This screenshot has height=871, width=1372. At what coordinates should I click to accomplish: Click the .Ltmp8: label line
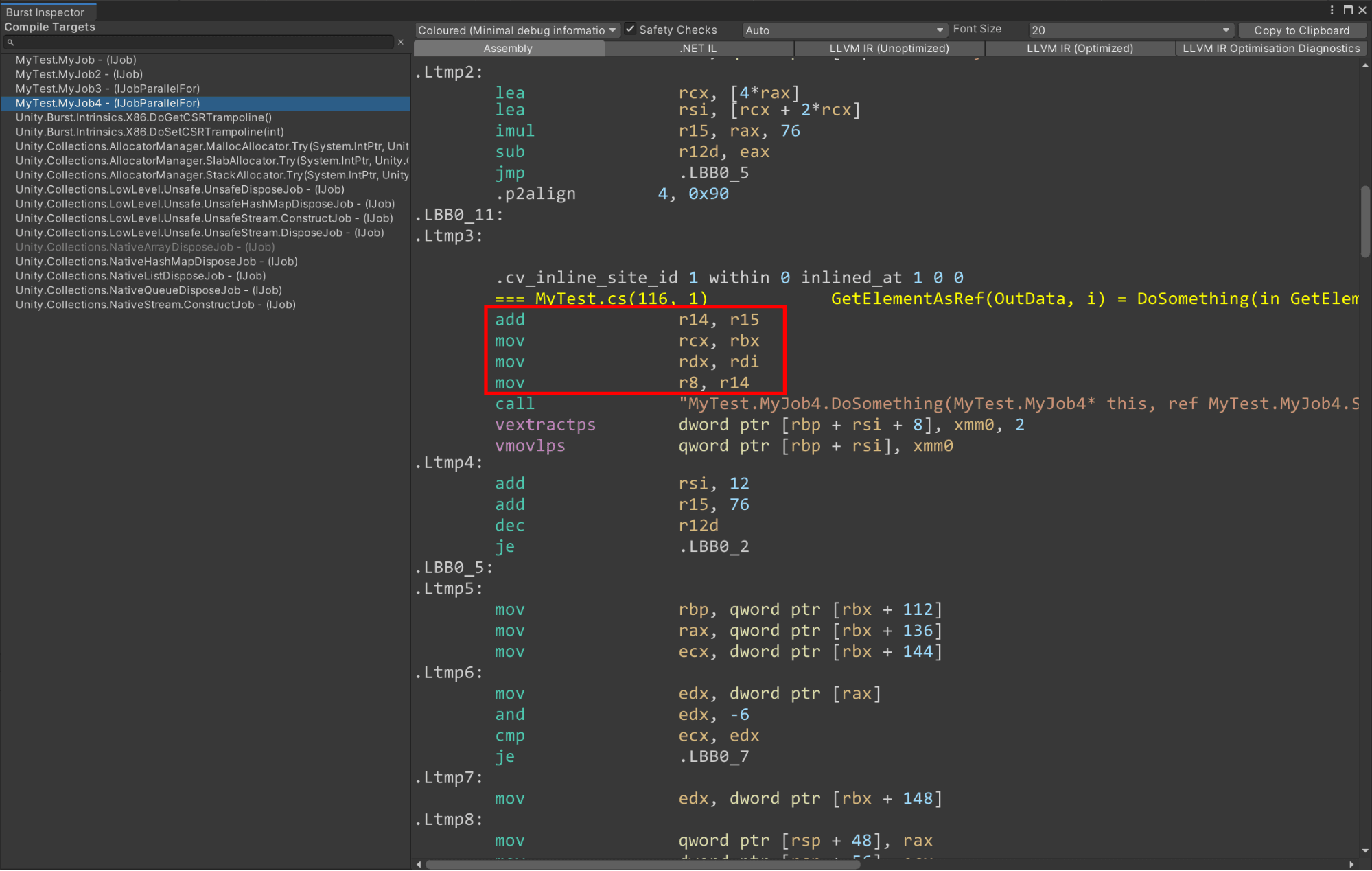click(449, 820)
